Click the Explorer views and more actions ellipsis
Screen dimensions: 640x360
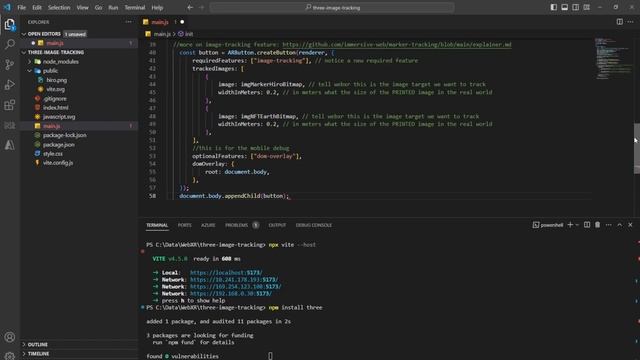129,22
